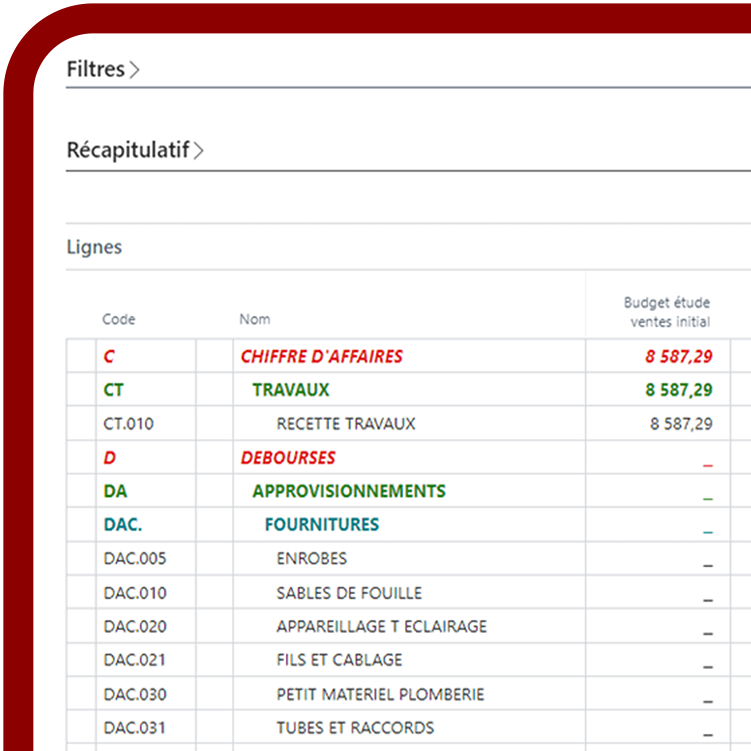Click the TUBES ET RACCORDS line

[355, 728]
